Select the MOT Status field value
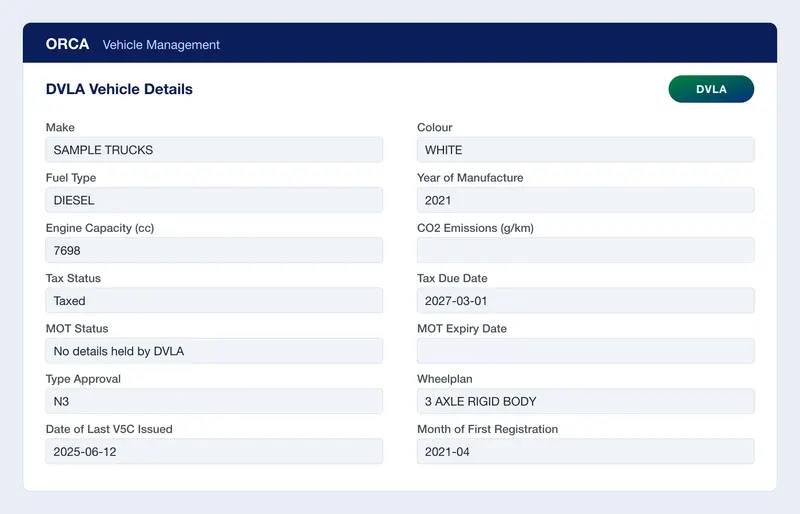The image size is (800, 514). coord(214,351)
